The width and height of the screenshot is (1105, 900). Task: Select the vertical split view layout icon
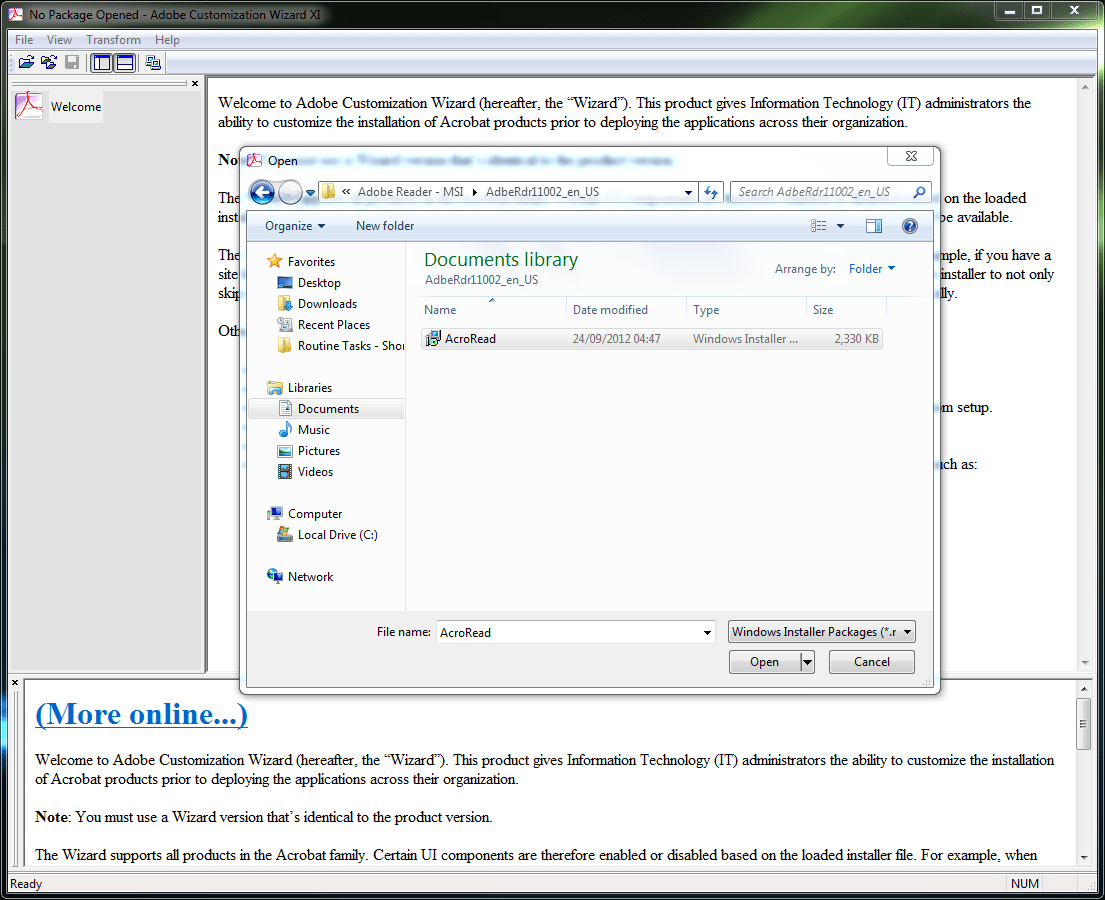(x=101, y=61)
